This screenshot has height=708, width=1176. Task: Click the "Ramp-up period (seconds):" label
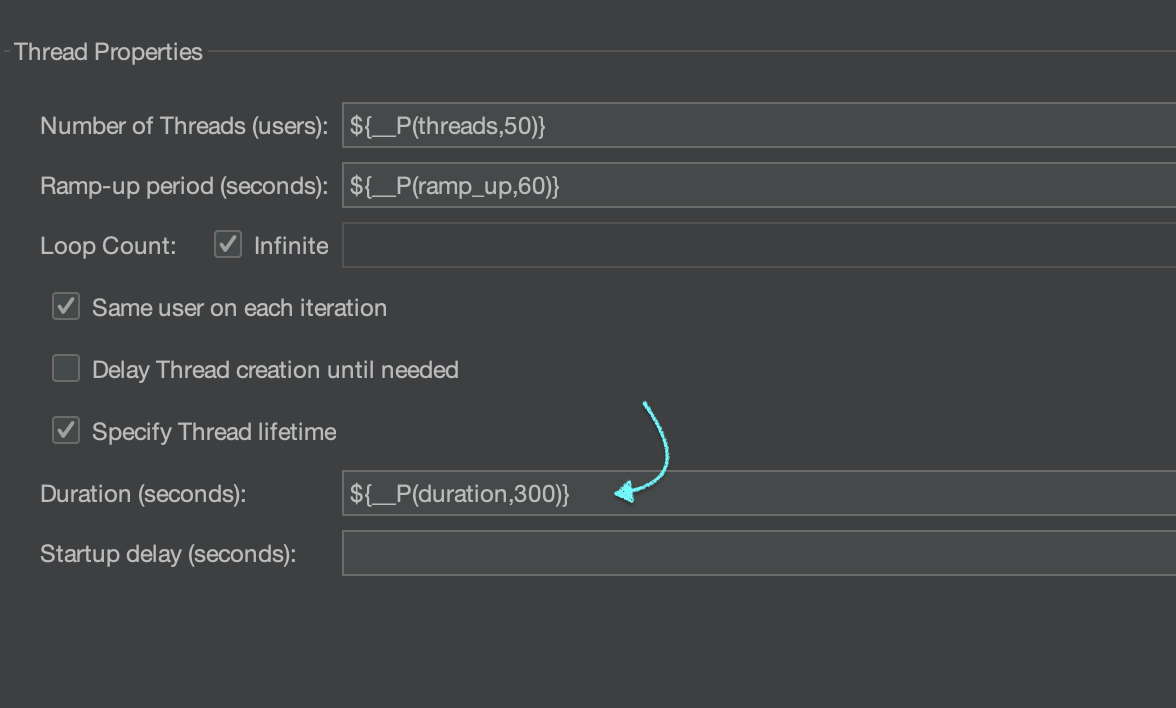184,186
